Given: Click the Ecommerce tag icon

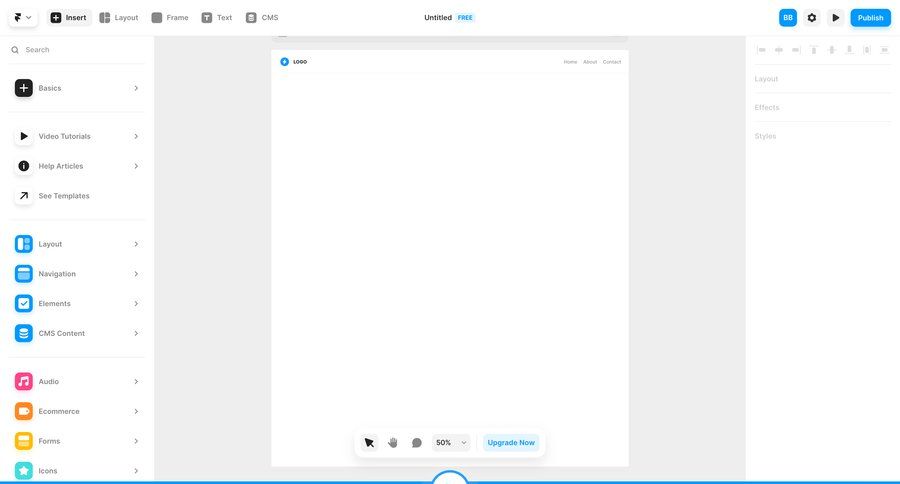Looking at the screenshot, I should 24,412.
